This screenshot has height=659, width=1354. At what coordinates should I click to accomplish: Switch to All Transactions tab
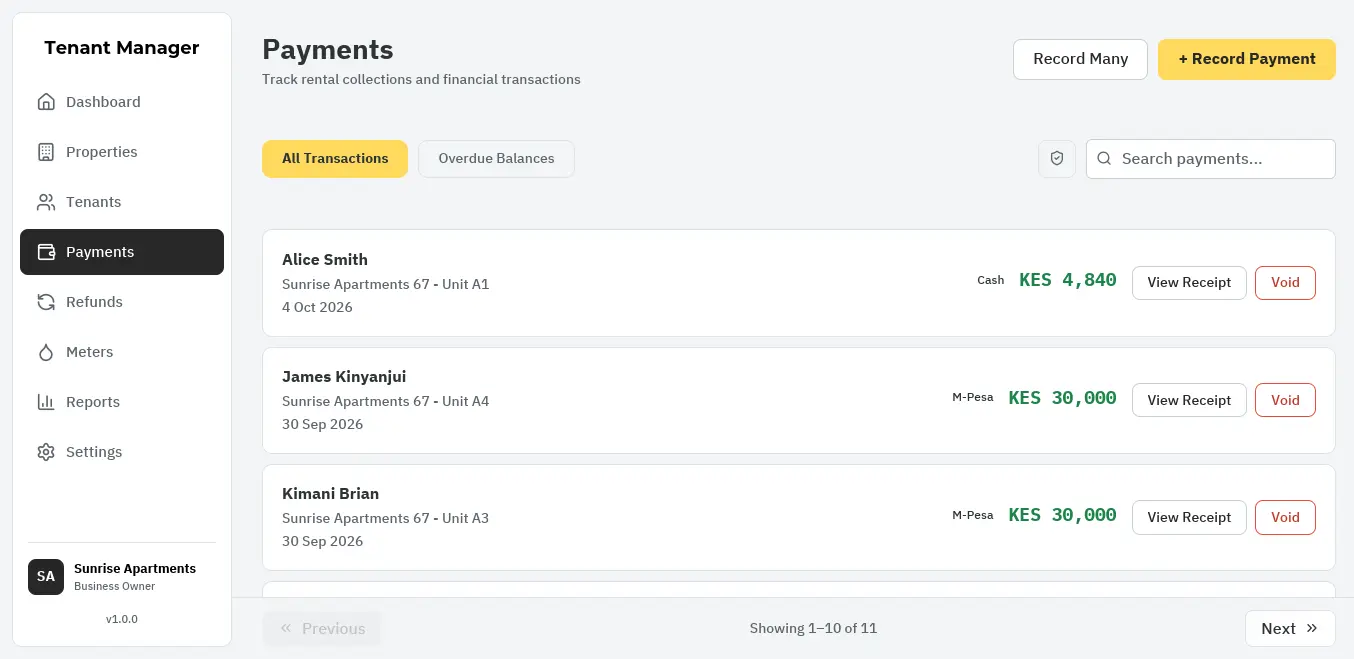tap(335, 159)
